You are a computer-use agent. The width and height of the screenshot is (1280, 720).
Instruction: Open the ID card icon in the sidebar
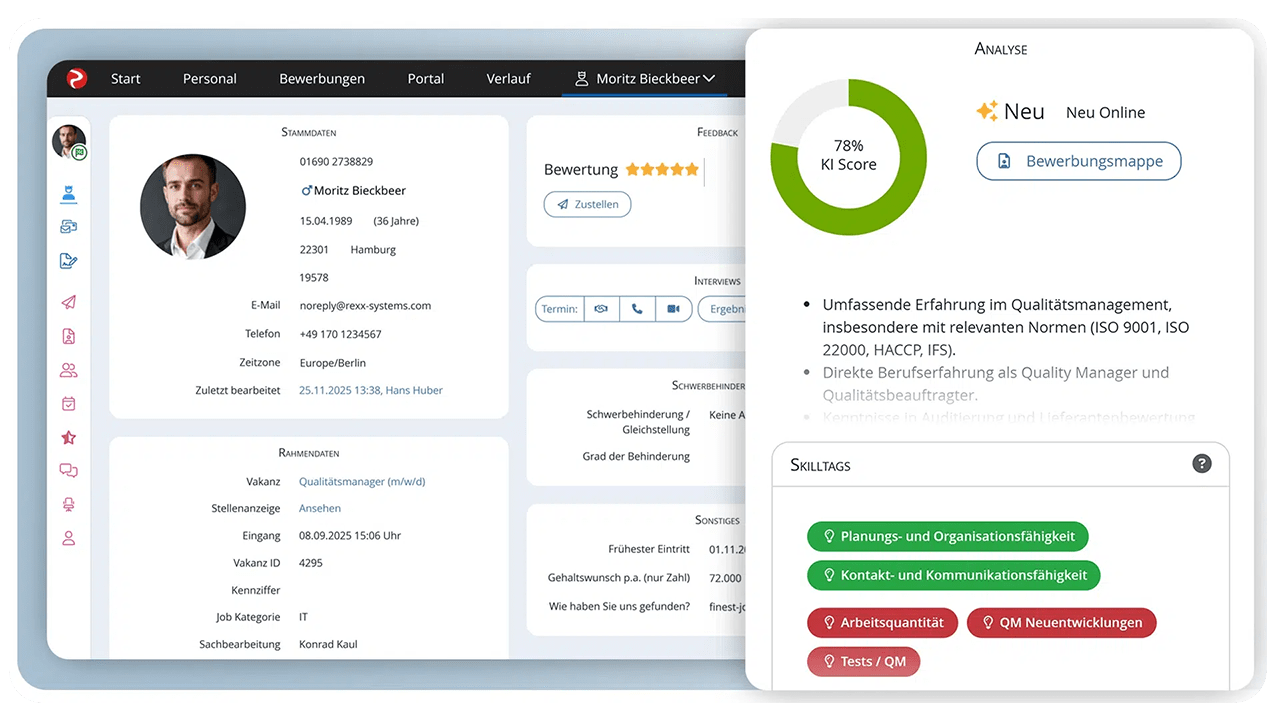(69, 227)
